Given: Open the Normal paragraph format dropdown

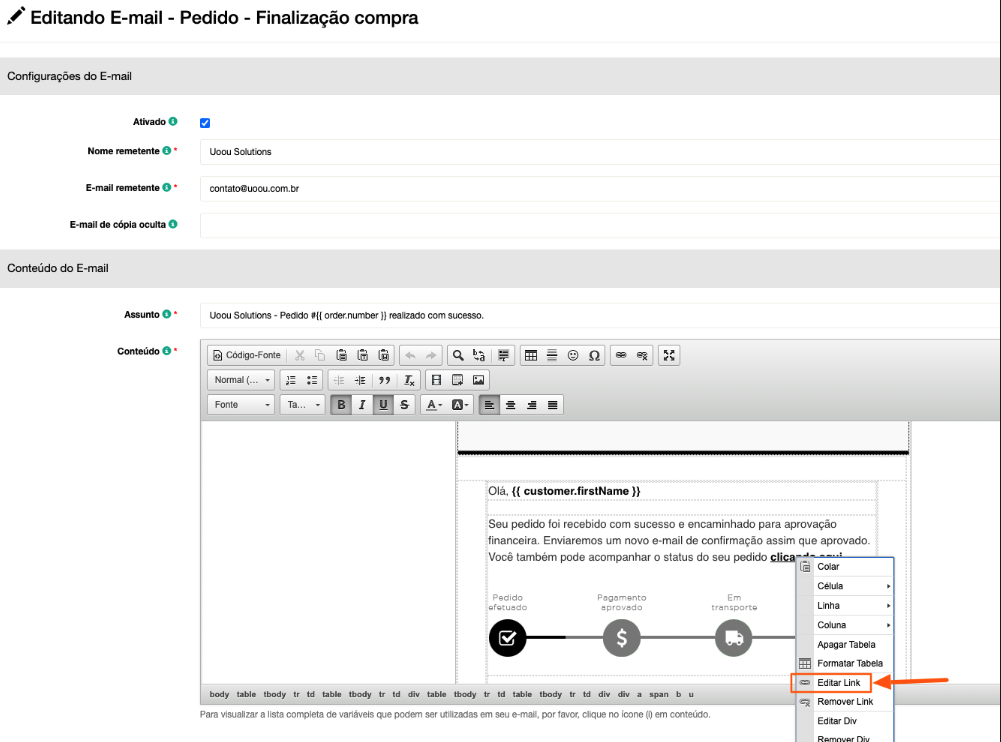Looking at the screenshot, I should tap(241, 380).
